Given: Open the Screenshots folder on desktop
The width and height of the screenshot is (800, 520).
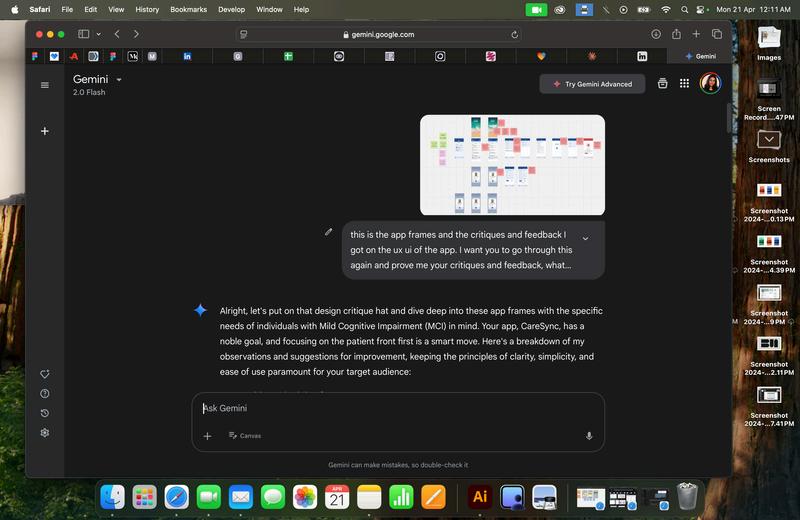Looking at the screenshot, I should pyautogui.click(x=769, y=146).
